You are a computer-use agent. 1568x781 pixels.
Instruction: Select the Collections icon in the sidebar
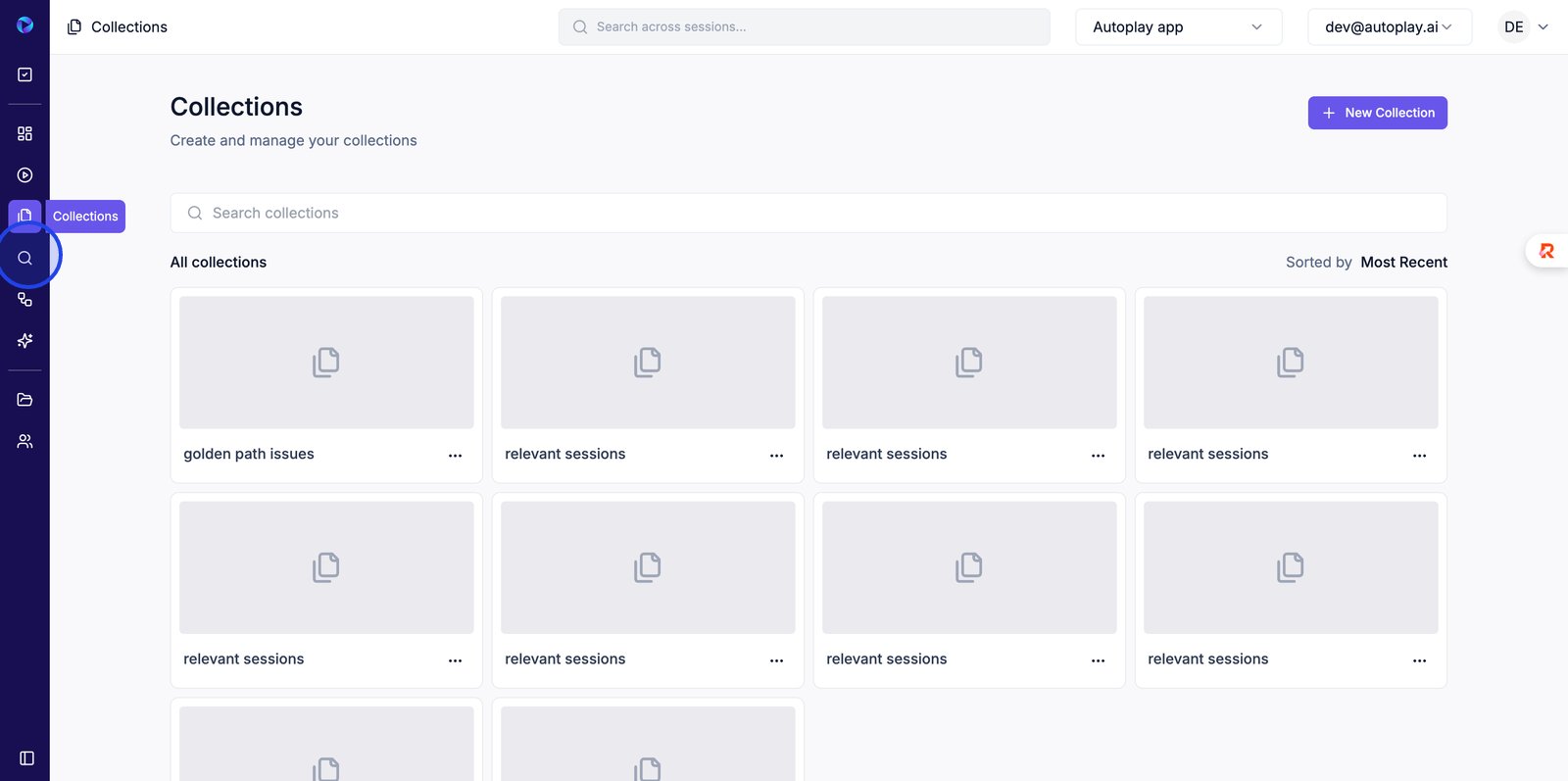[x=25, y=216]
